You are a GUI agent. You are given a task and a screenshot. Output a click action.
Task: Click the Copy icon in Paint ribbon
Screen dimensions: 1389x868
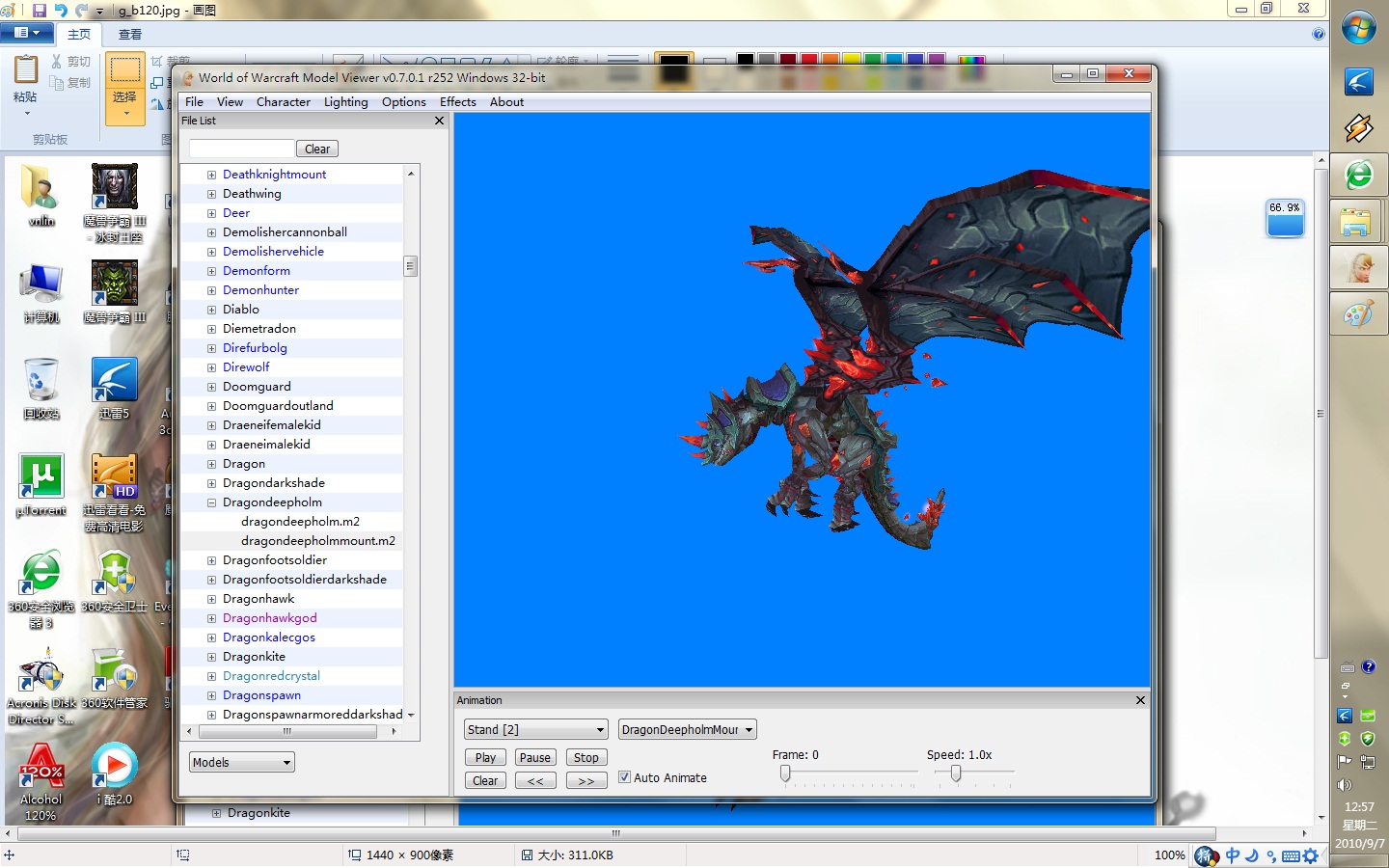57,83
